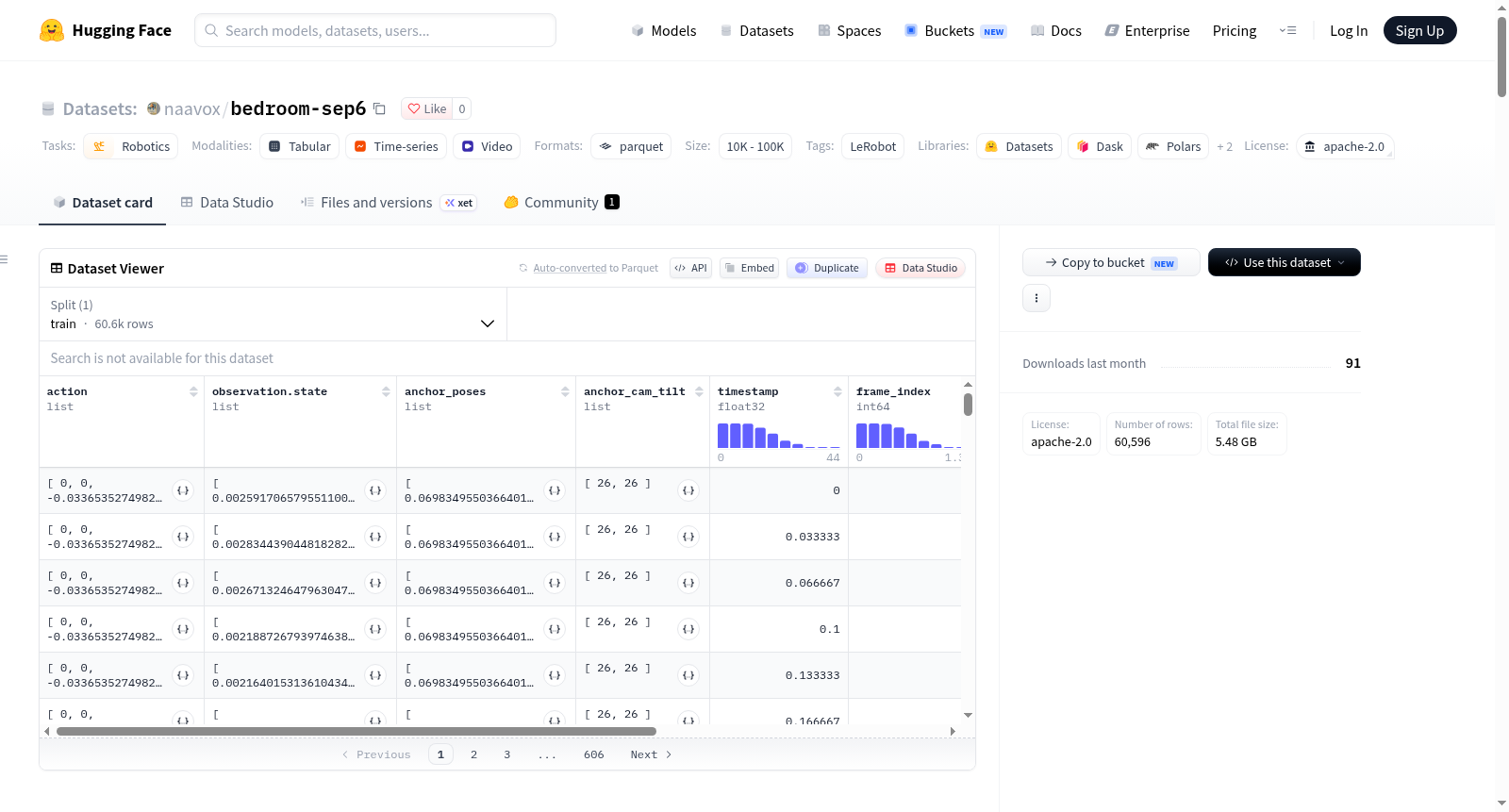The width and height of the screenshot is (1509, 812).
Task: Open the Split train dropdown
Action: click(x=273, y=314)
